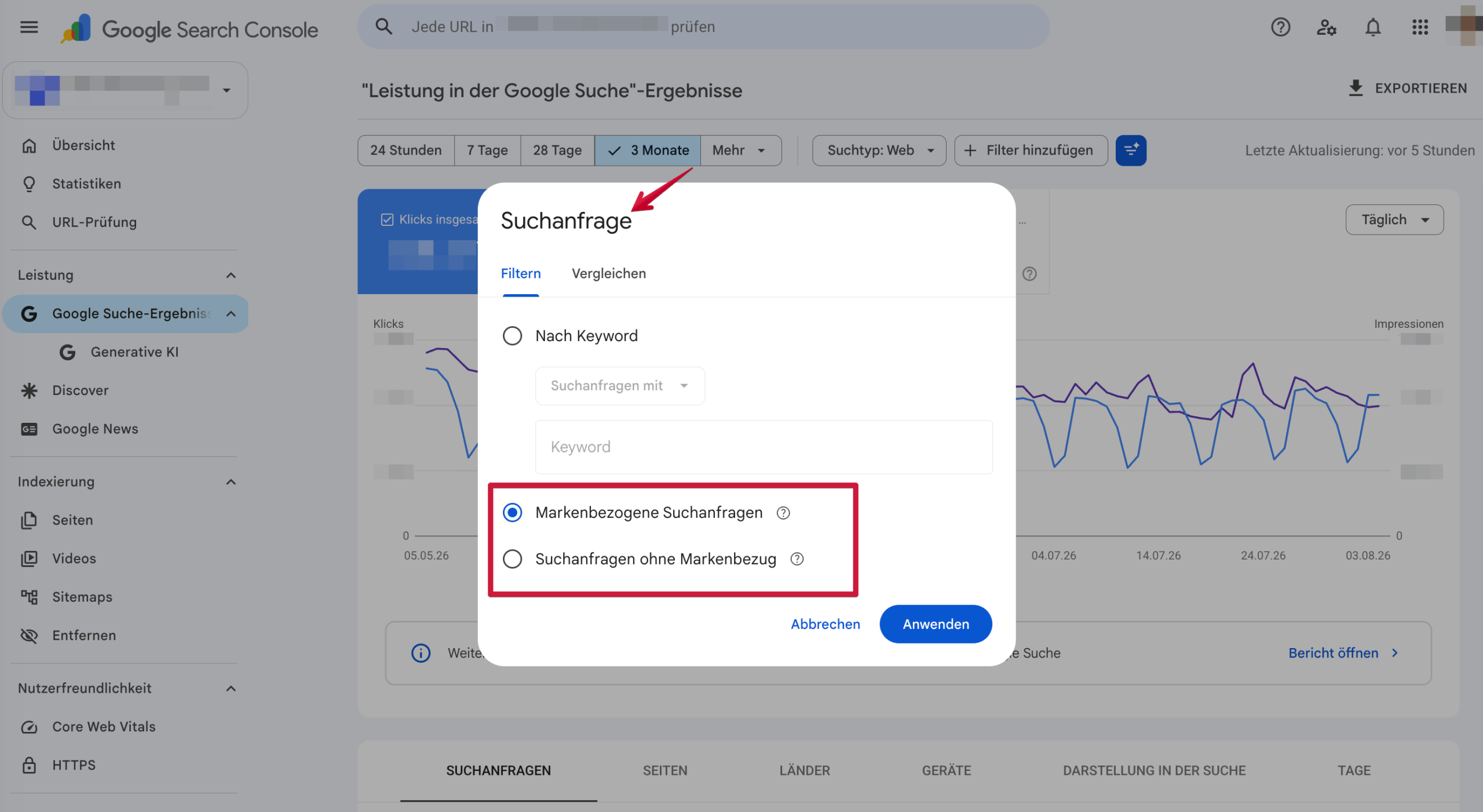Open Generative KI report
Screen dimensions: 1483x812
point(134,352)
